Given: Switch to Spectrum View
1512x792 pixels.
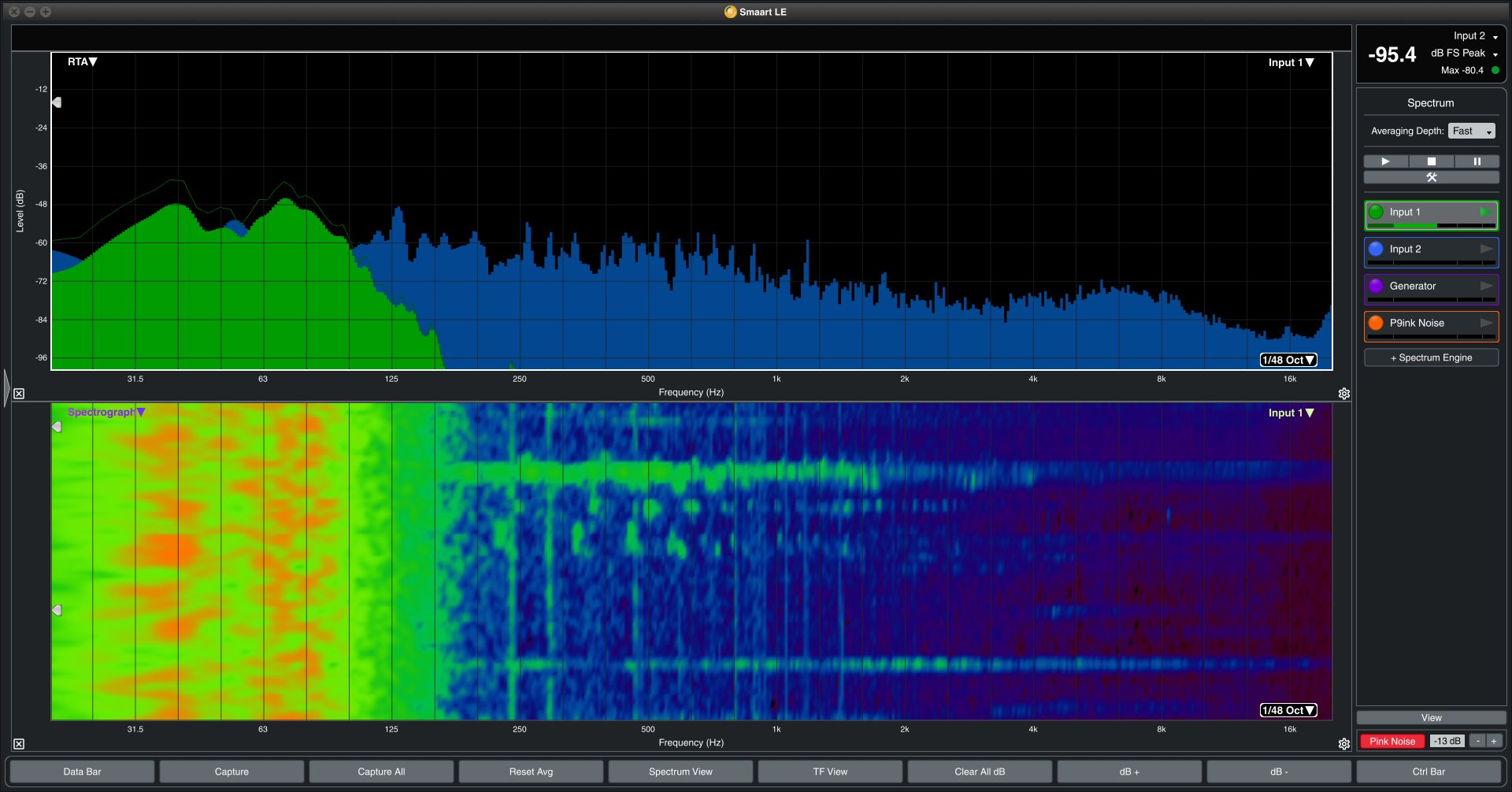Looking at the screenshot, I should tap(680, 772).
